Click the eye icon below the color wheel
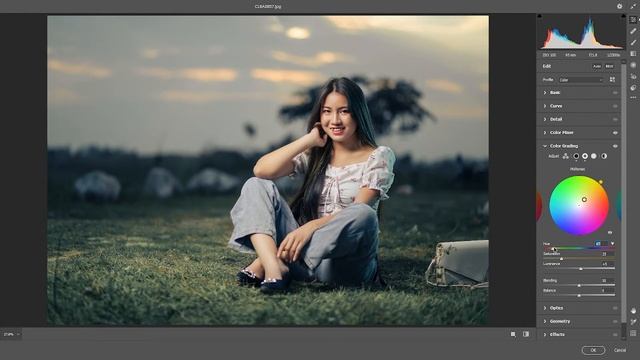 pos(610,232)
